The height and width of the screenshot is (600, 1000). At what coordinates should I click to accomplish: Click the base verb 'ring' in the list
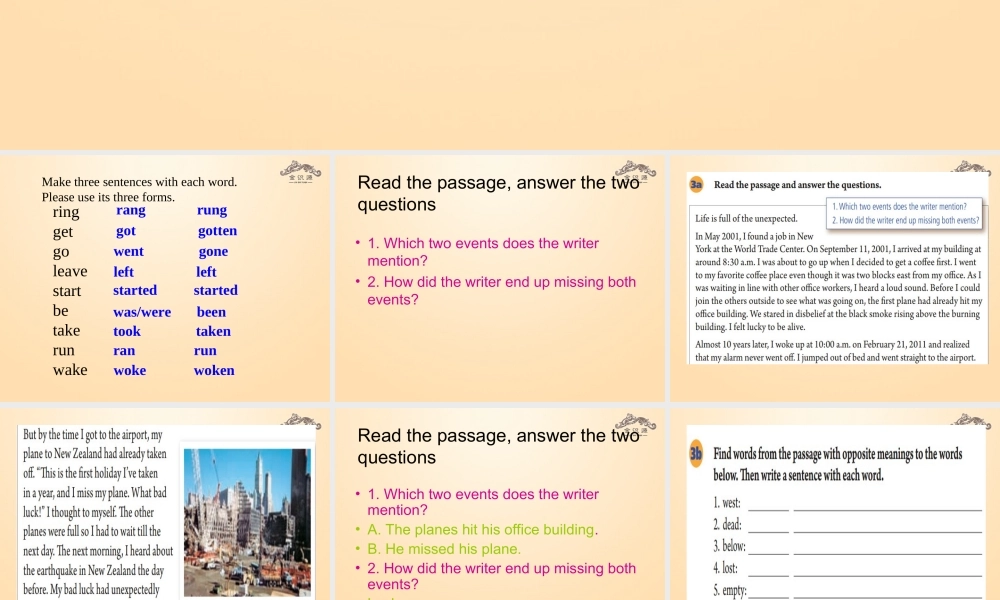66,212
